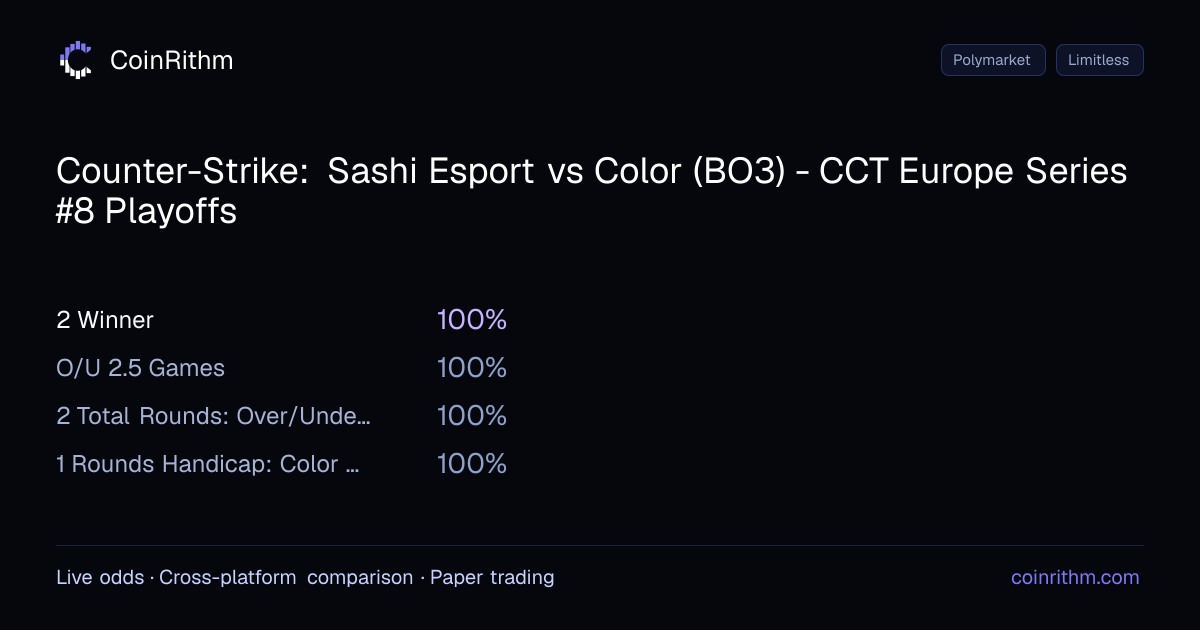The width and height of the screenshot is (1200, 630).
Task: Click the Sashi Esport team name in title
Action: pyautogui.click(x=431, y=172)
